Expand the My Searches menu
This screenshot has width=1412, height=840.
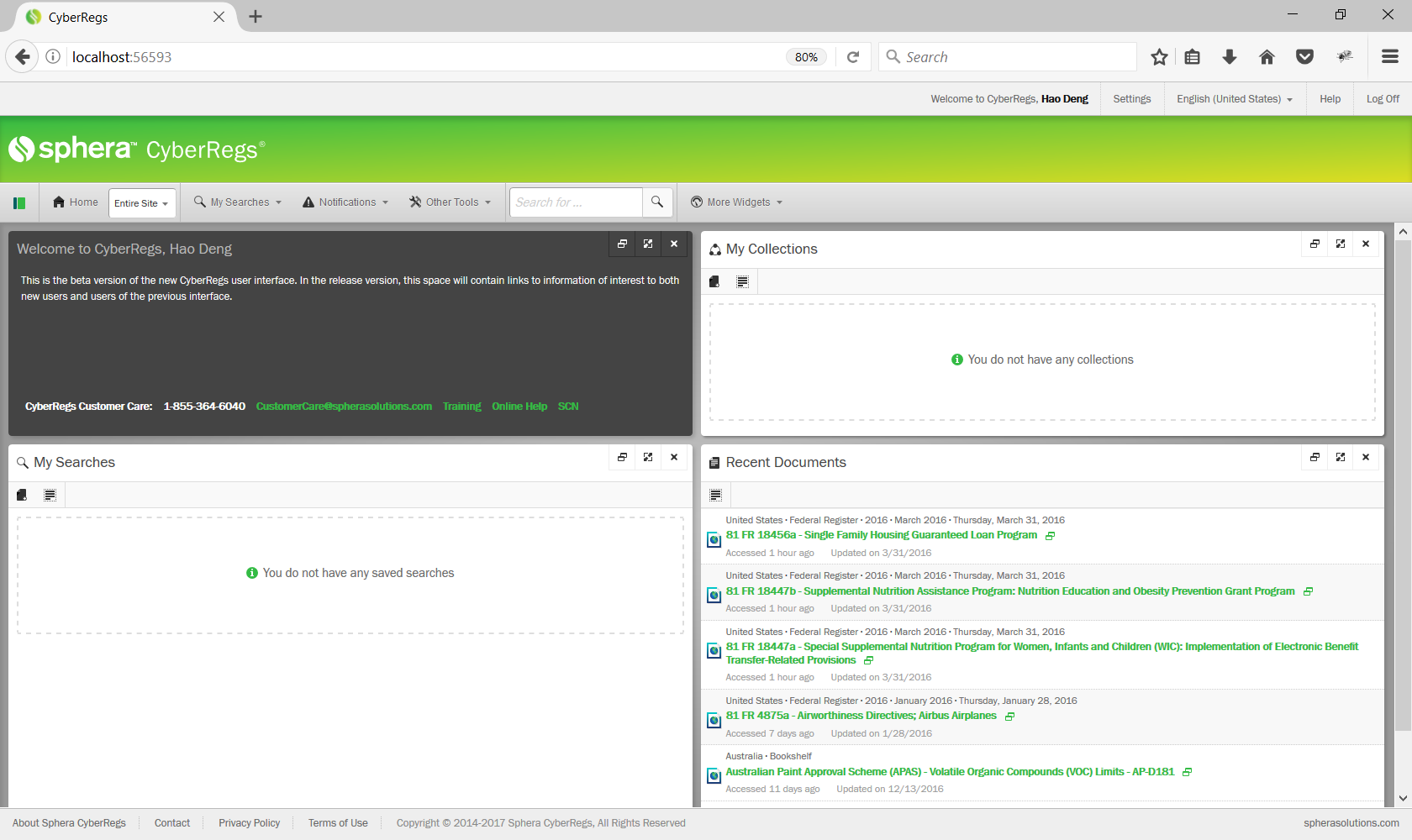pyautogui.click(x=238, y=202)
